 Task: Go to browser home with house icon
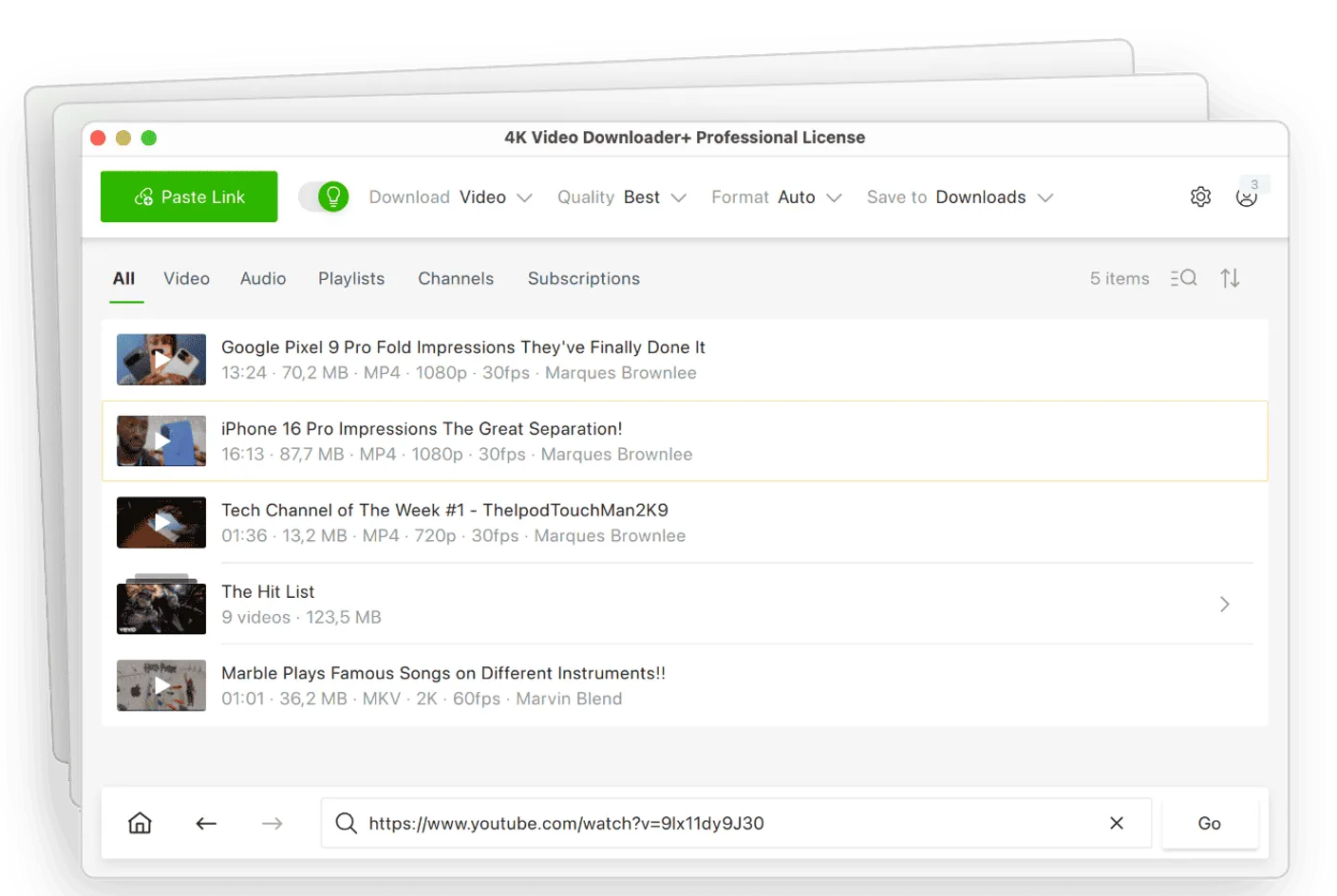pyautogui.click(x=140, y=823)
